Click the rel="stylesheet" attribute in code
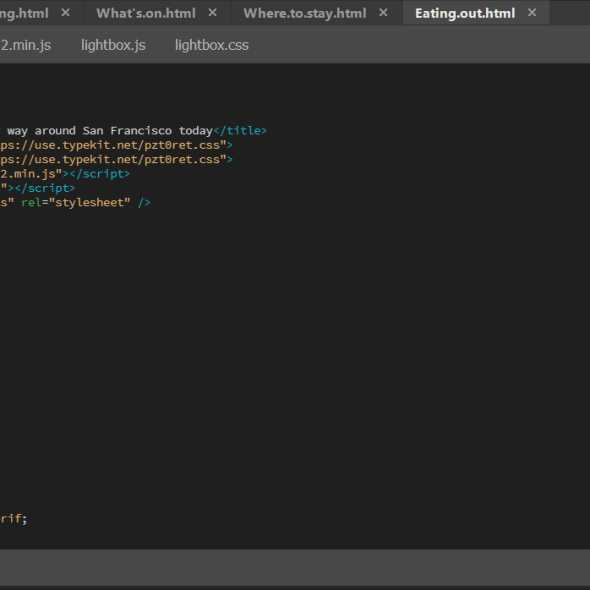Image resolution: width=590 pixels, height=590 pixels. coord(76,202)
